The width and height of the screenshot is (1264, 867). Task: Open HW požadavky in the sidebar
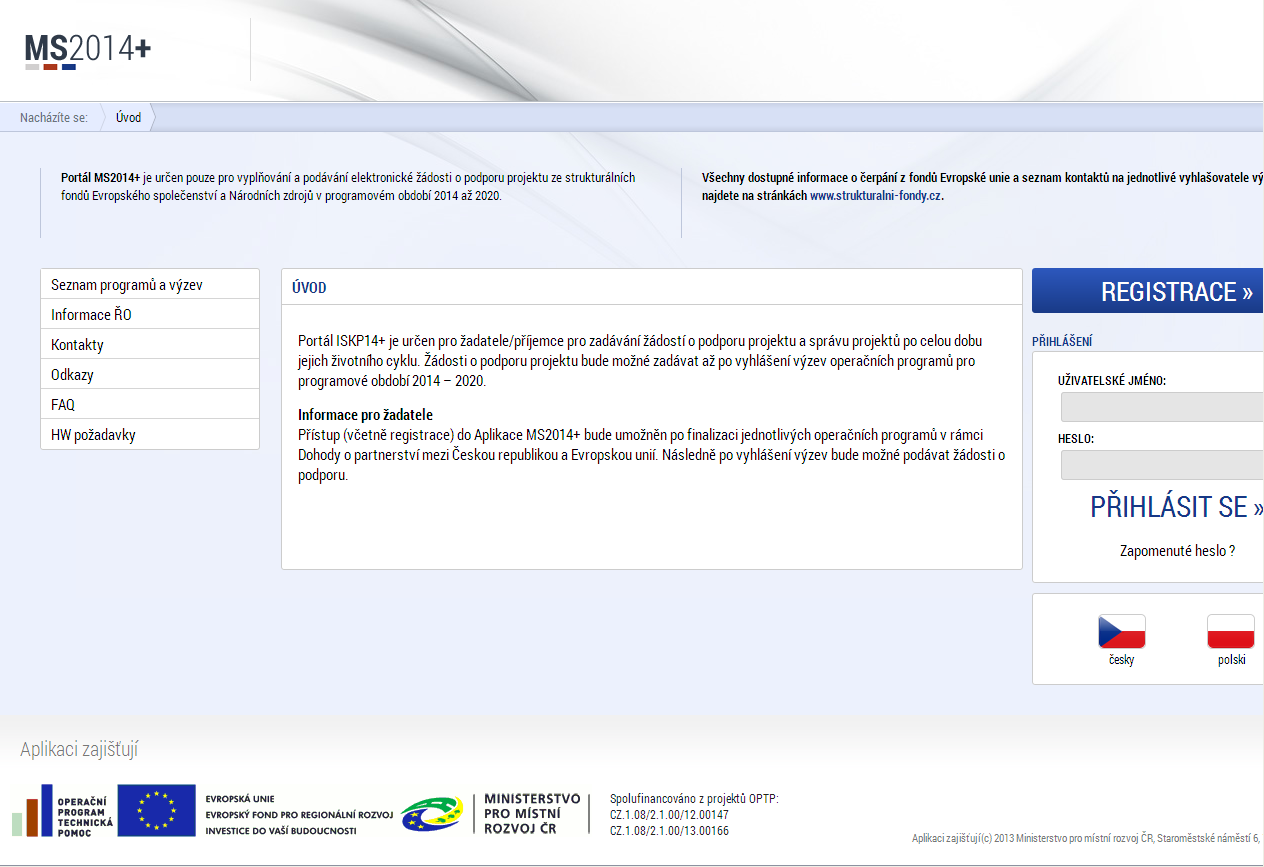pyautogui.click(x=150, y=434)
